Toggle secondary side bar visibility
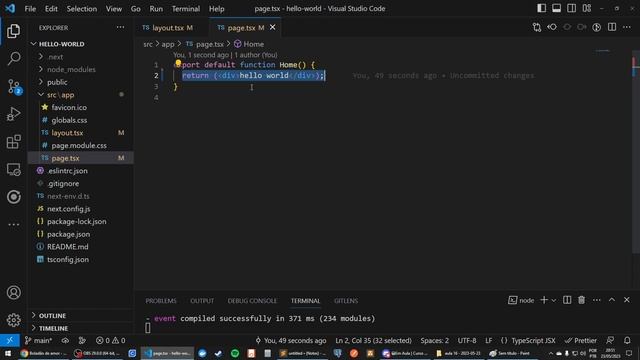Screen dimensions: 640x360 571,8
